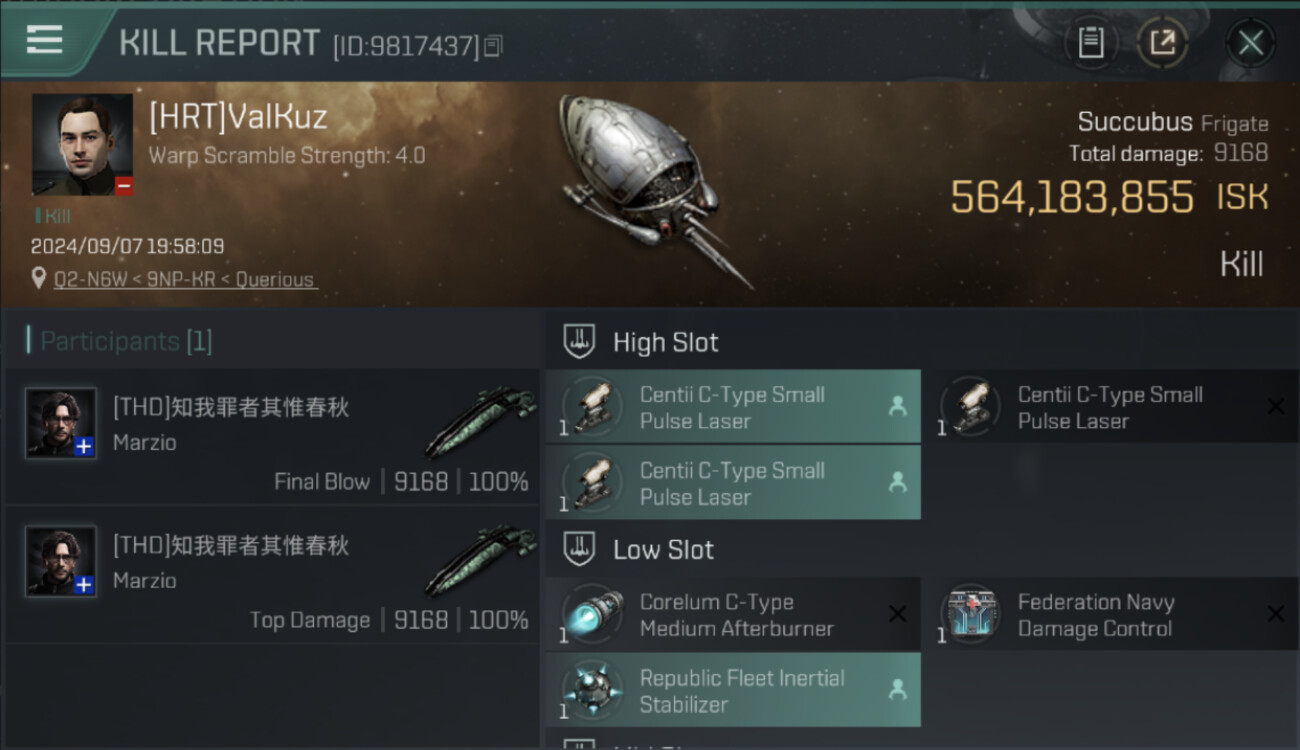
Task: Click the 564,183,855 ISK value
Action: (x=1072, y=197)
